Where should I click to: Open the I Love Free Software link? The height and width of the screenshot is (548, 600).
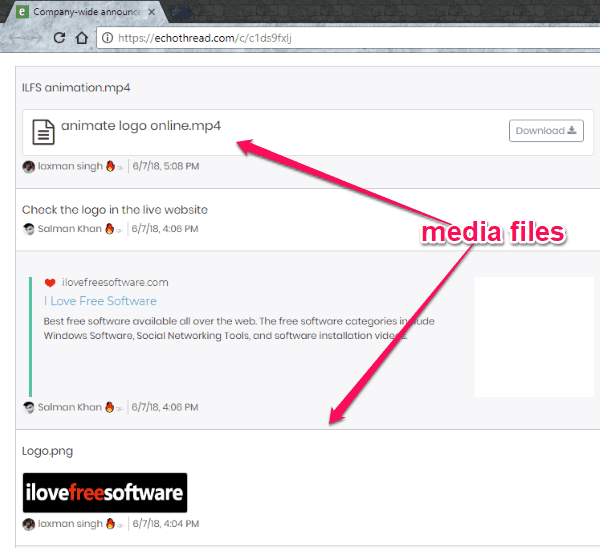coord(100,301)
